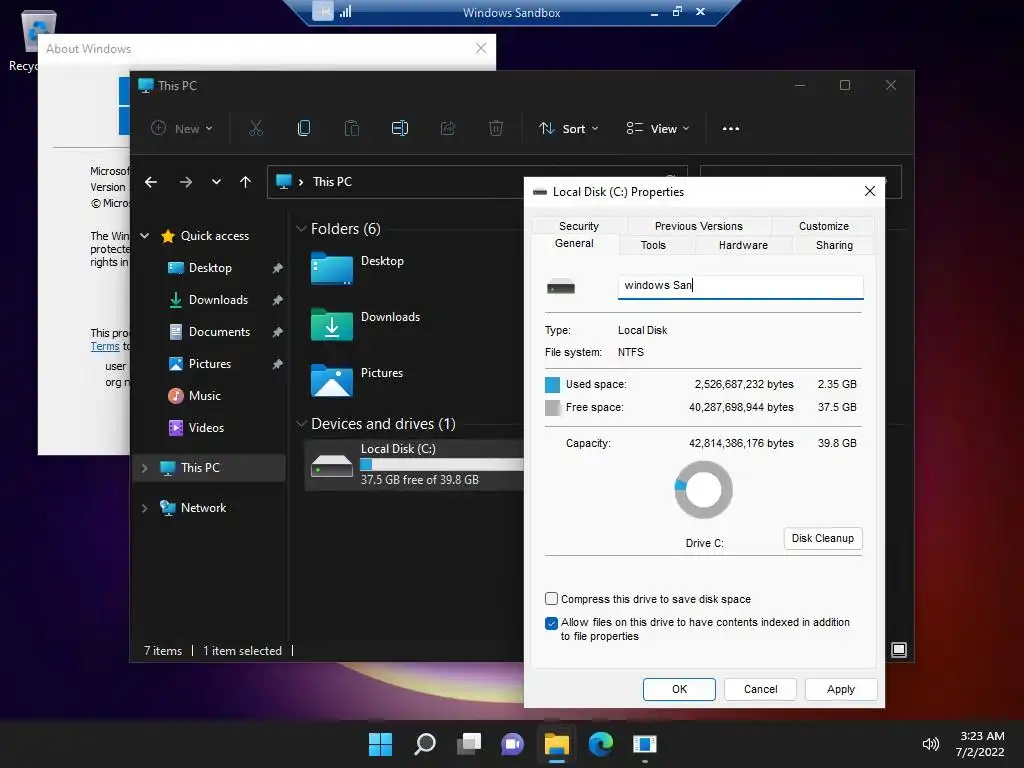Switch to the Hardware tab
The image size is (1024, 768).
tap(743, 245)
